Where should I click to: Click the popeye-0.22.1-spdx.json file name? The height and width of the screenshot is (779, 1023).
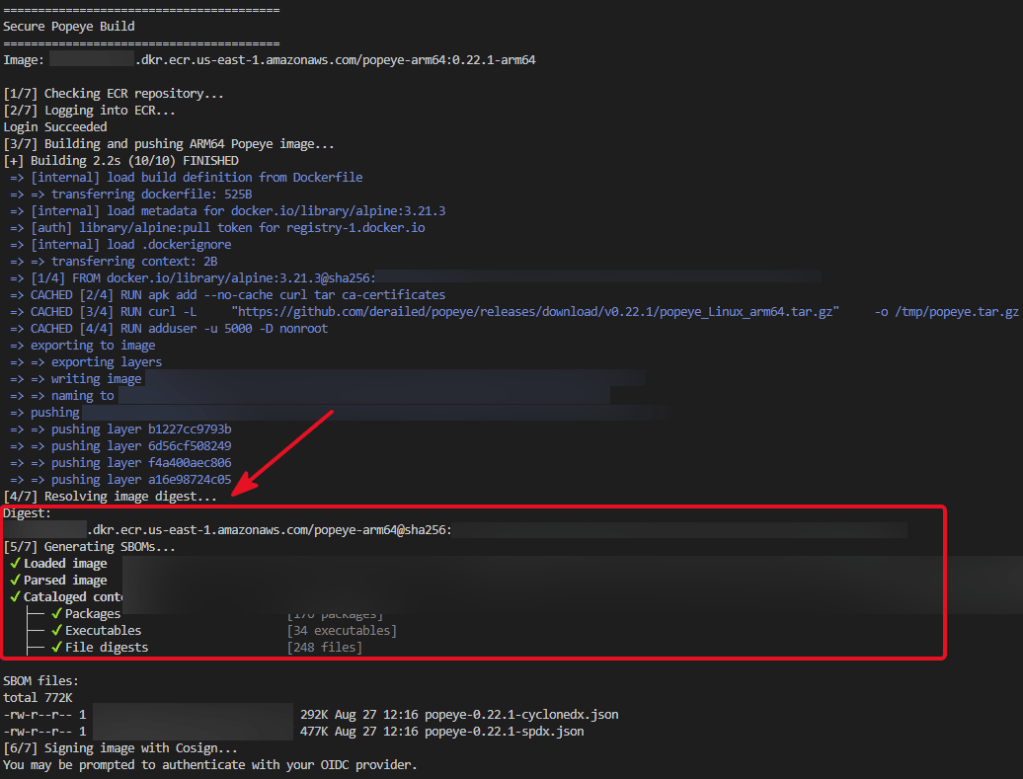tap(504, 731)
